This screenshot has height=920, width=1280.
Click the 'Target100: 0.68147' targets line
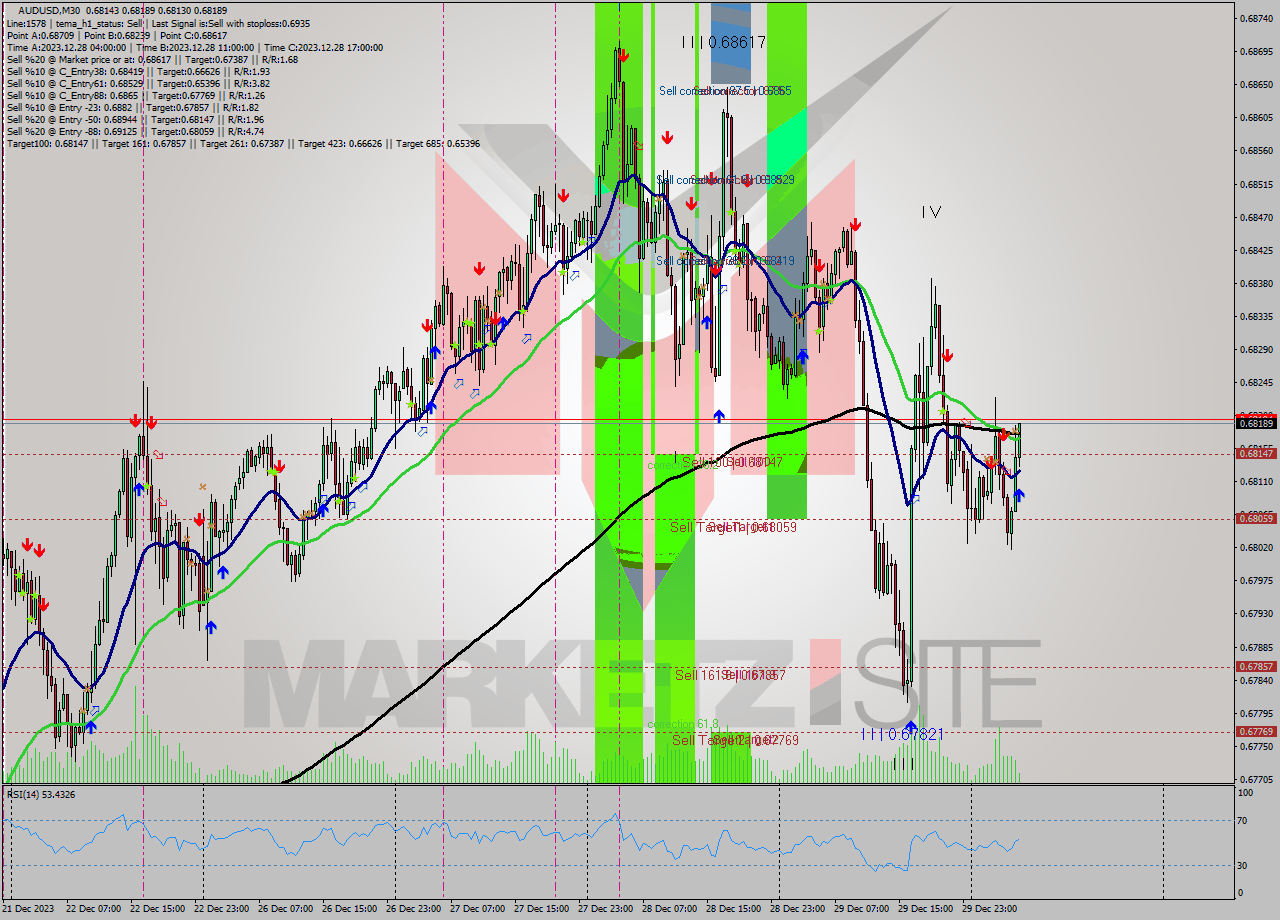(243, 143)
